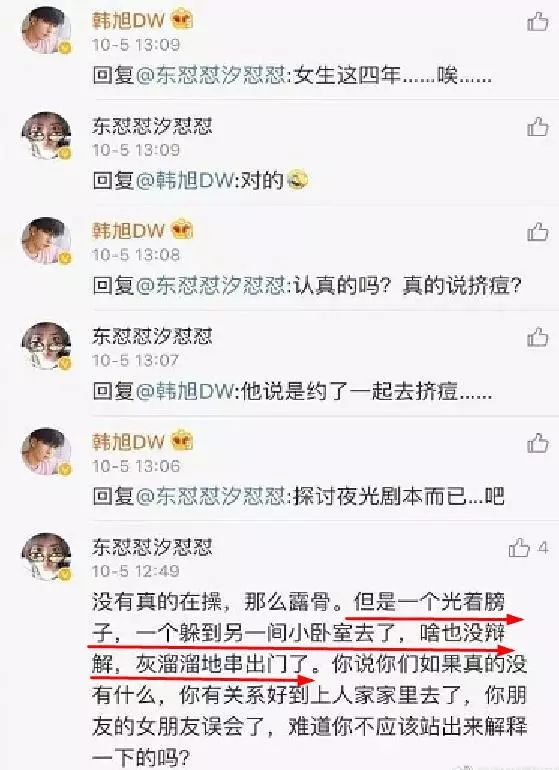Like the 13:07 comment about 挤痘
The image size is (559, 770).
[537, 337]
